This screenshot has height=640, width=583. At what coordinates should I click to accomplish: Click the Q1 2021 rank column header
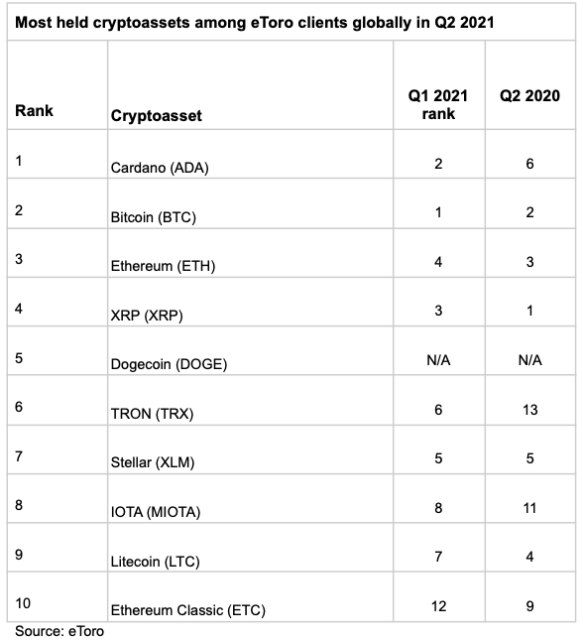[x=438, y=104]
